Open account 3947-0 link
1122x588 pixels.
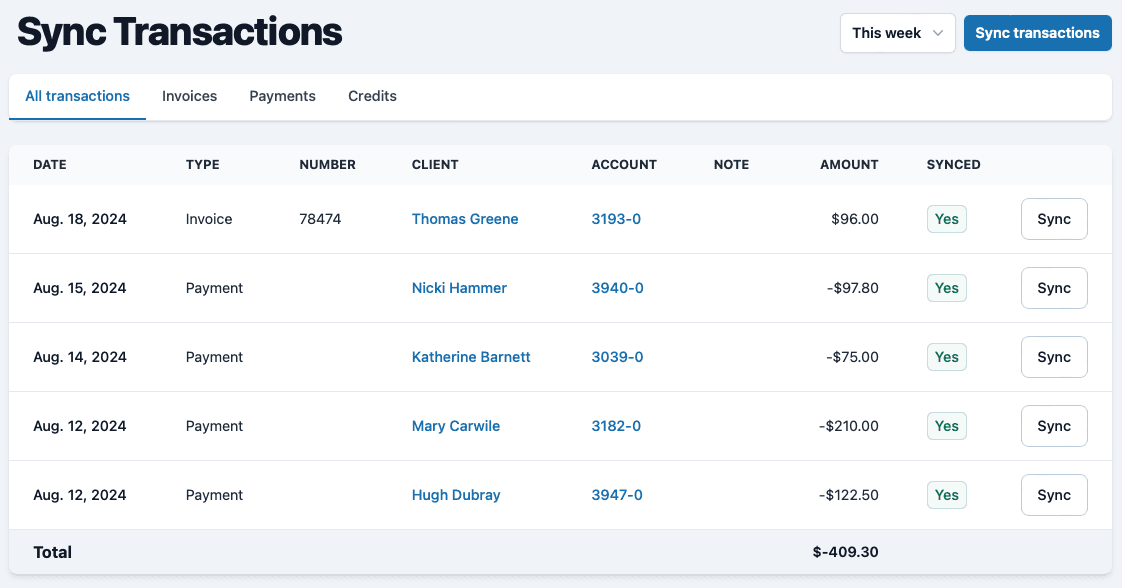point(617,495)
